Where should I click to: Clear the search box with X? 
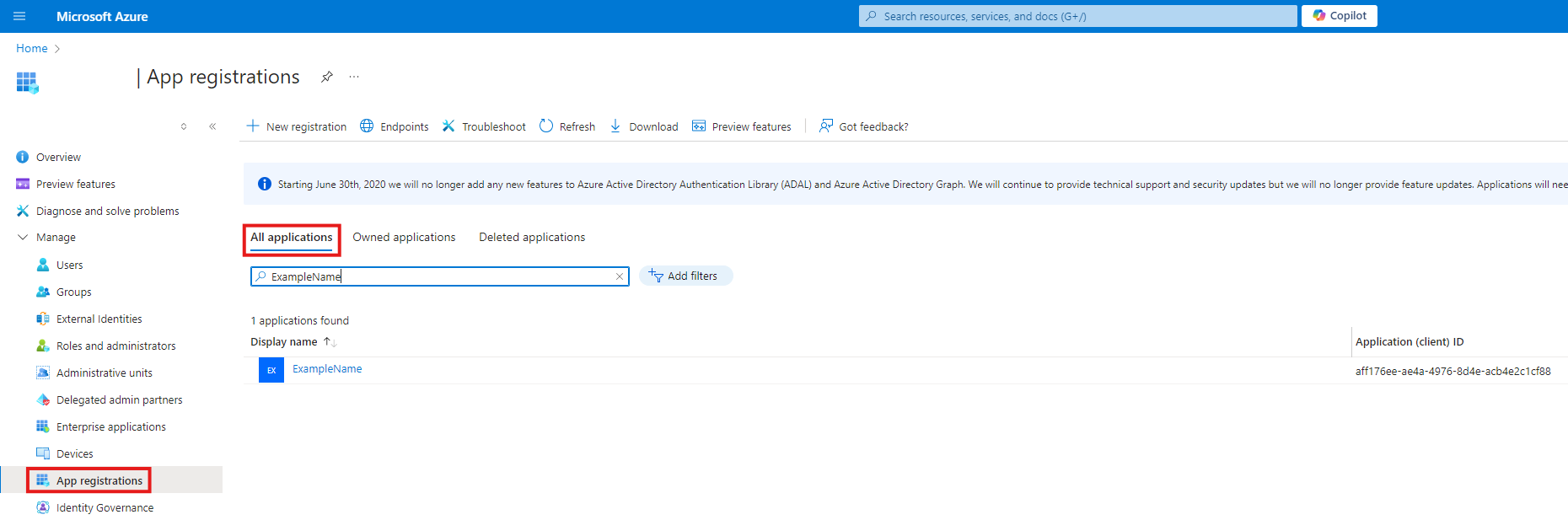[x=620, y=276]
